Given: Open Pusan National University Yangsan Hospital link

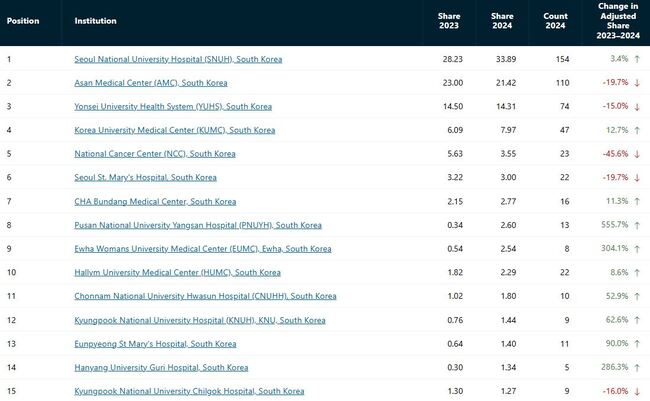Looking at the screenshot, I should 198,225.
